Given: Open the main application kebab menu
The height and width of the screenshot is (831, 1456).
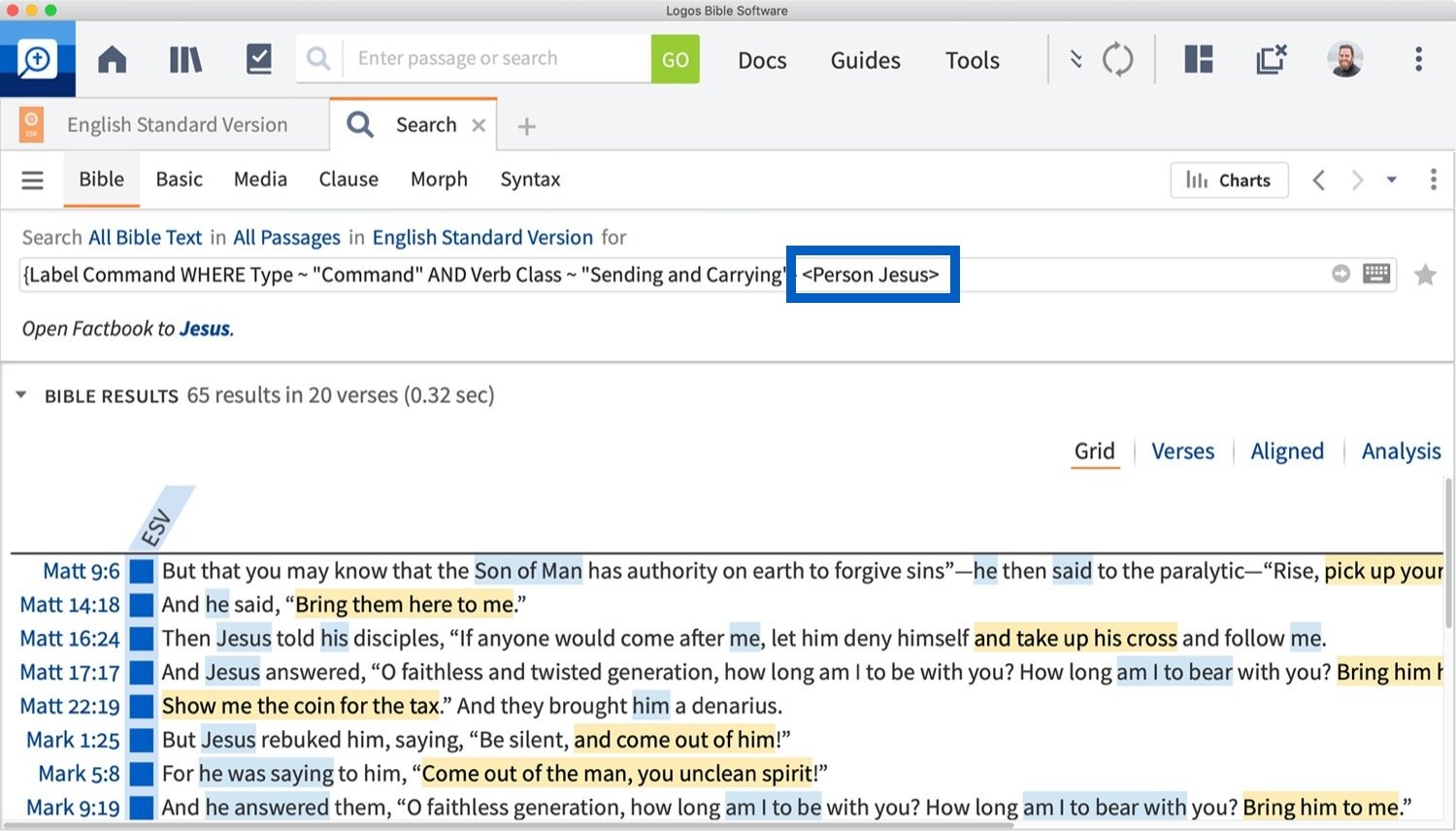Looking at the screenshot, I should tap(1418, 59).
